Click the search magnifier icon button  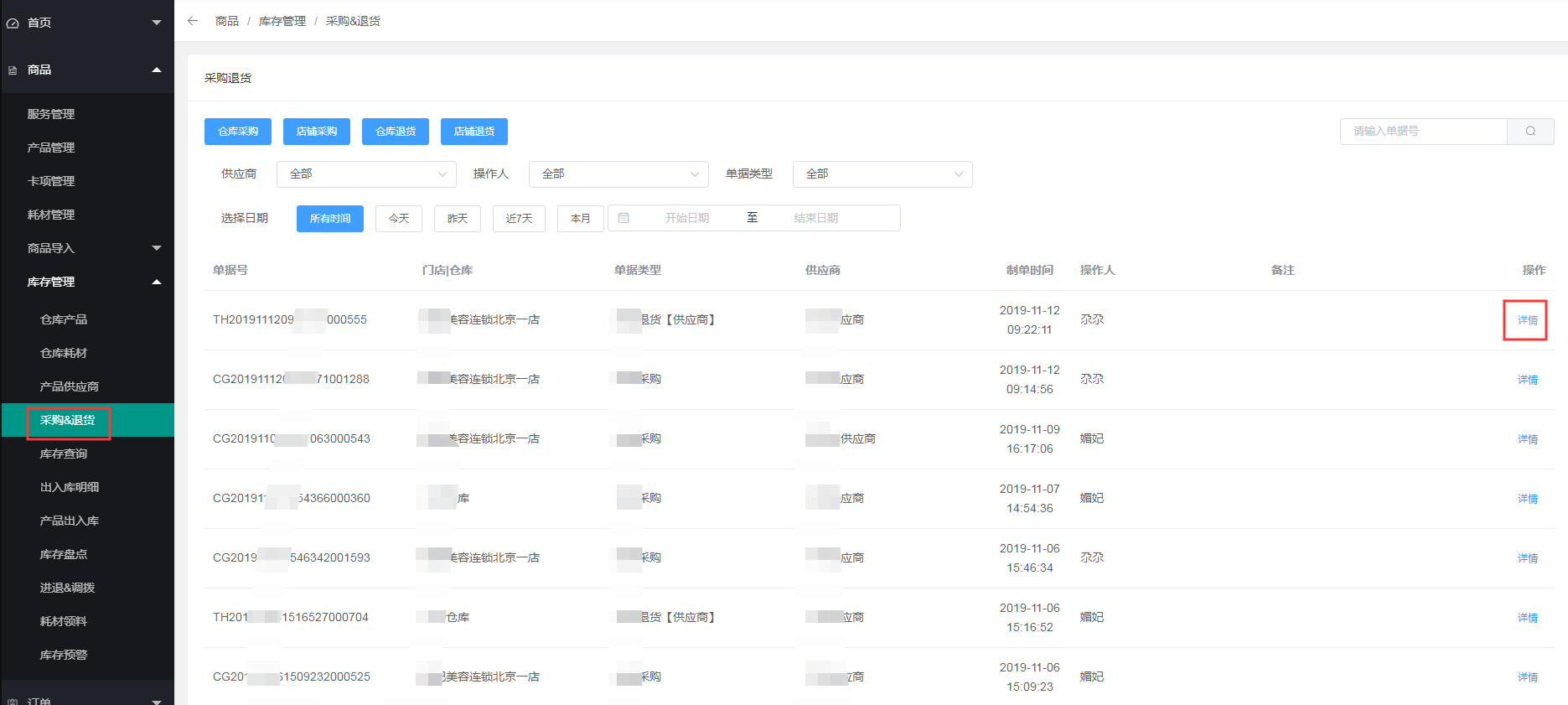1529,132
